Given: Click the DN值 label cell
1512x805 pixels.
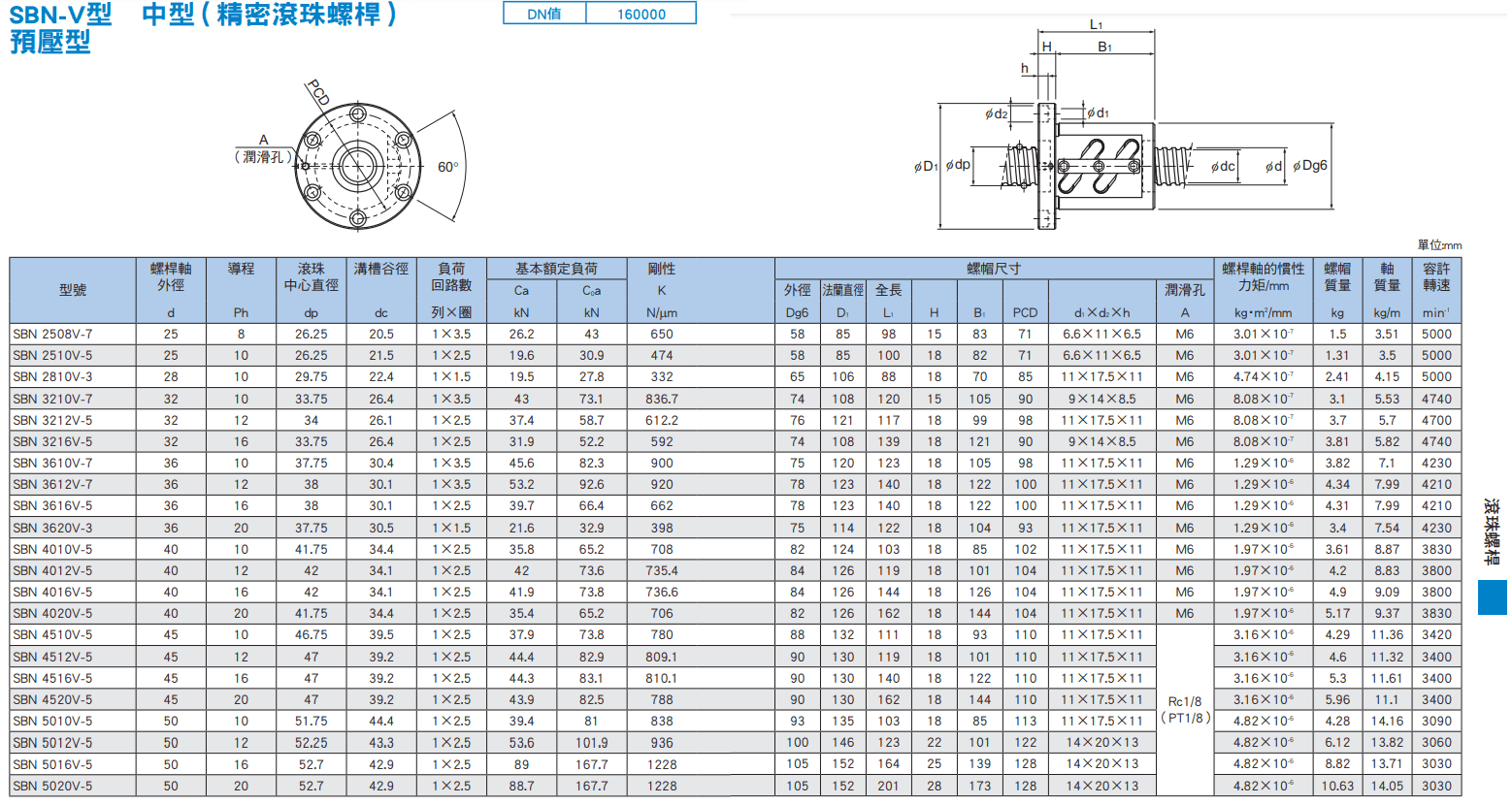Looking at the screenshot, I should [x=544, y=14].
